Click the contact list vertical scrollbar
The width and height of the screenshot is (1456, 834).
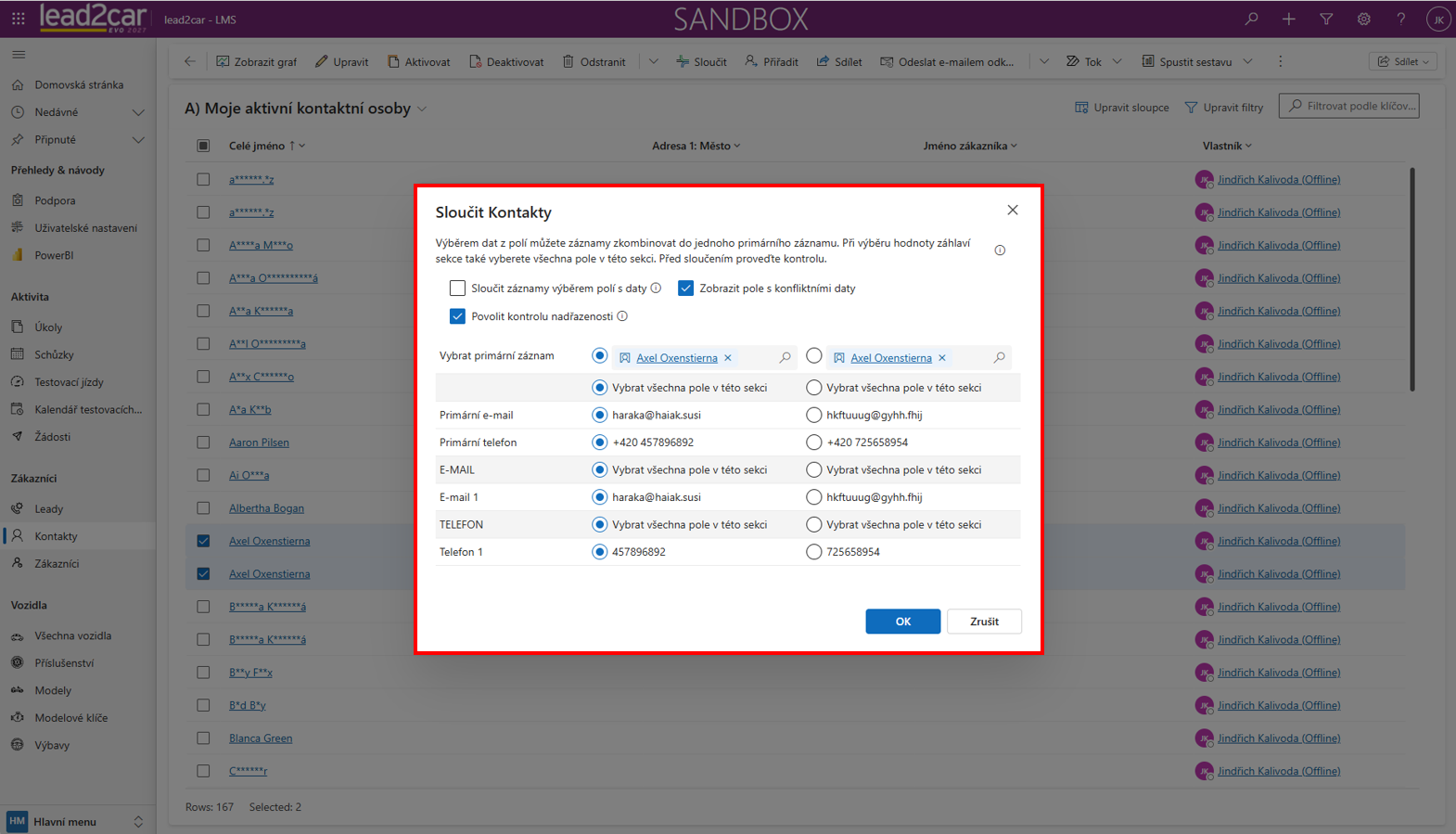pyautogui.click(x=1412, y=278)
